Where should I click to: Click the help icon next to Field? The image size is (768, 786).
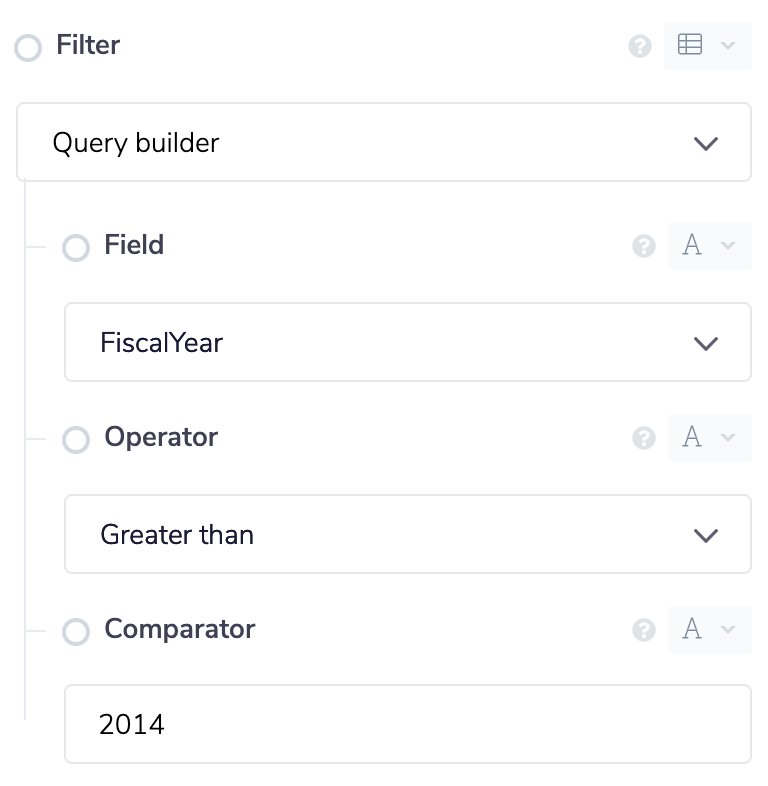[x=644, y=246]
